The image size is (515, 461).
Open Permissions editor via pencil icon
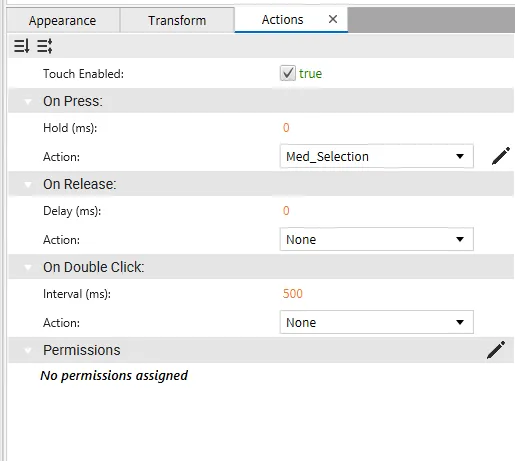[x=496, y=350]
